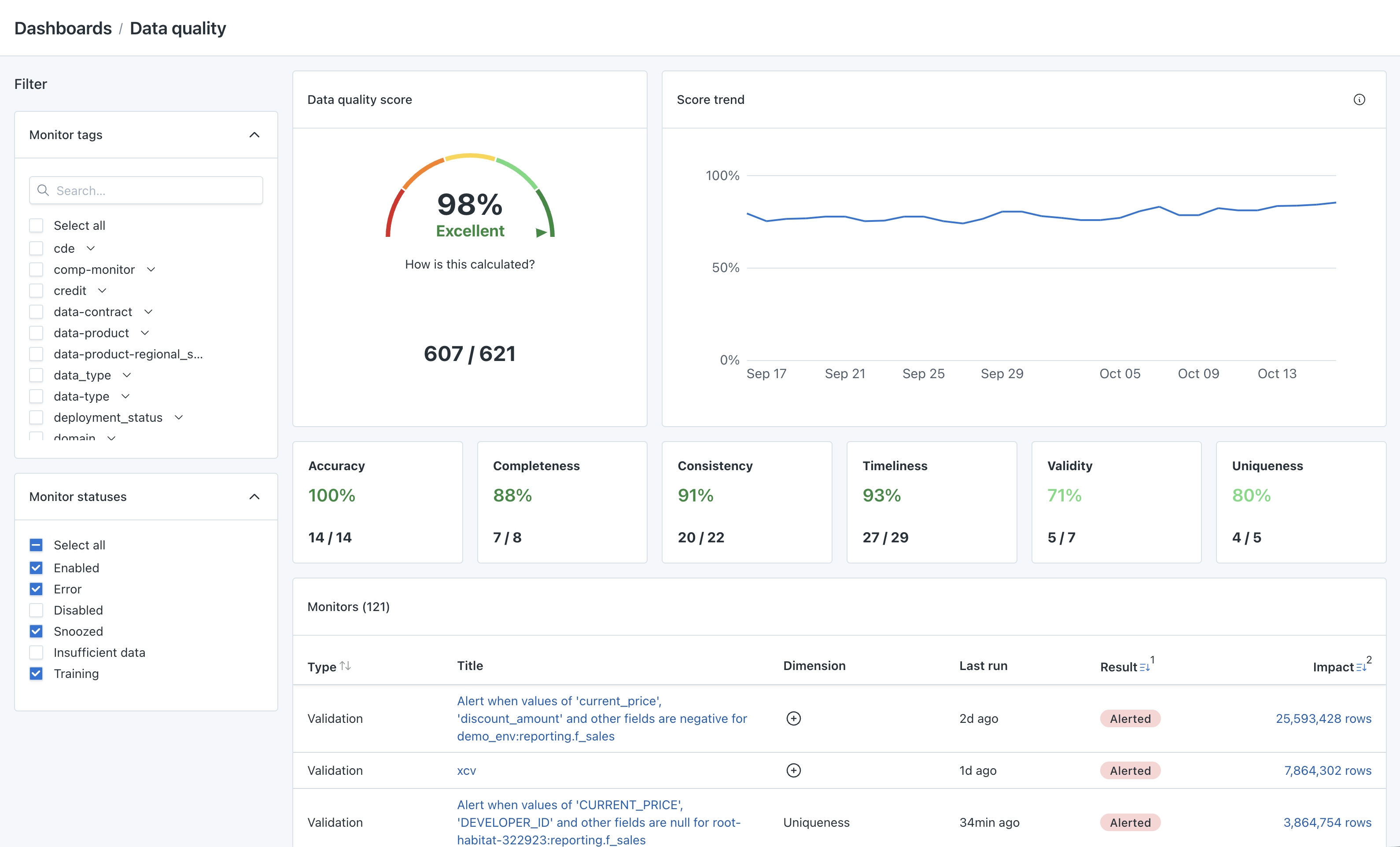This screenshot has height=847, width=1400.
Task: Expand the comp-monitor tag chevron
Action: (151, 270)
